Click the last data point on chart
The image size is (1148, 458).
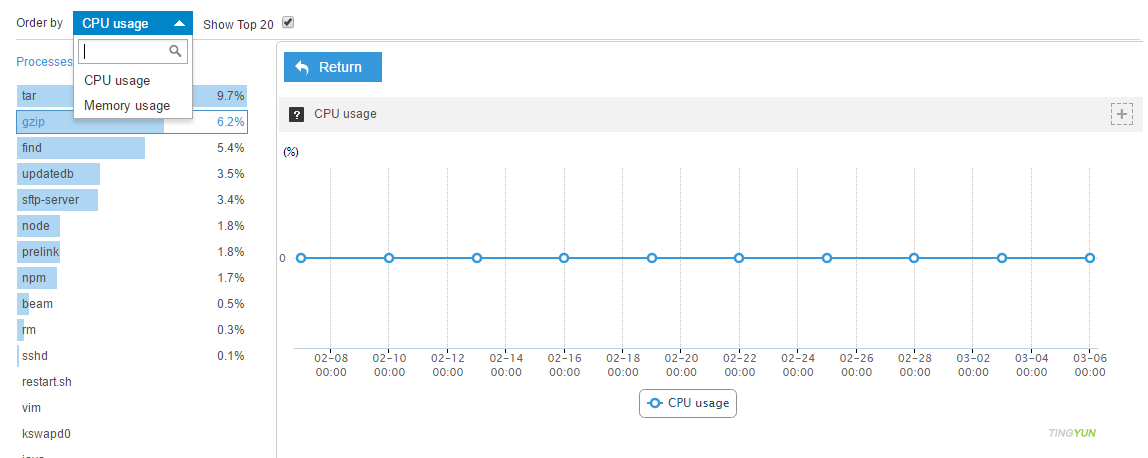point(1090,258)
